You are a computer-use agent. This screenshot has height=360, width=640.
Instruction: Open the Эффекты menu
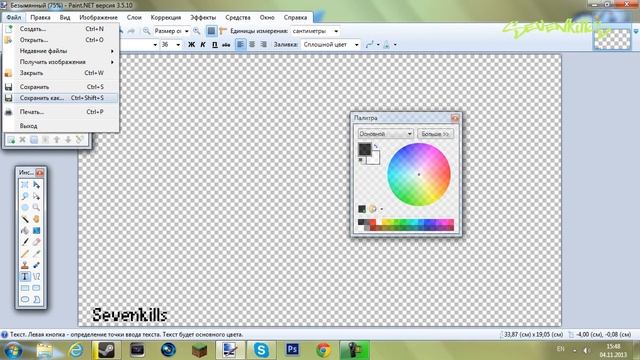(203, 18)
